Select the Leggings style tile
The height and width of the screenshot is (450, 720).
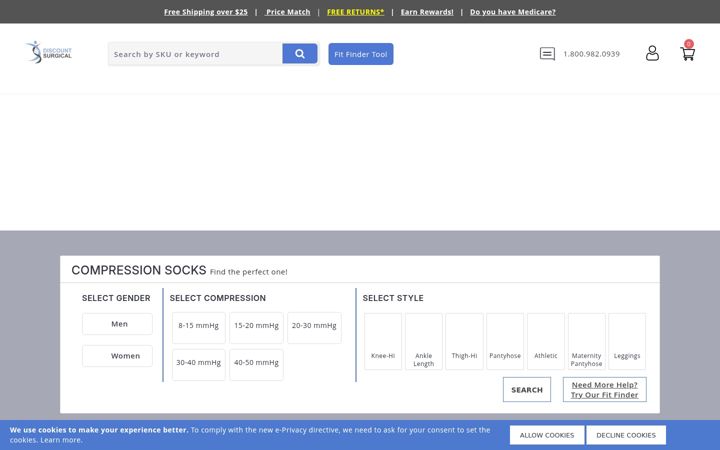[x=627, y=341]
